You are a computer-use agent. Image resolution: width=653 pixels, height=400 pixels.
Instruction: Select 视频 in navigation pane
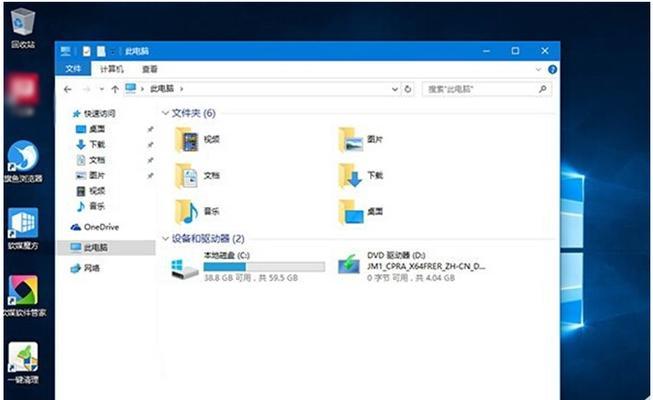click(x=90, y=191)
